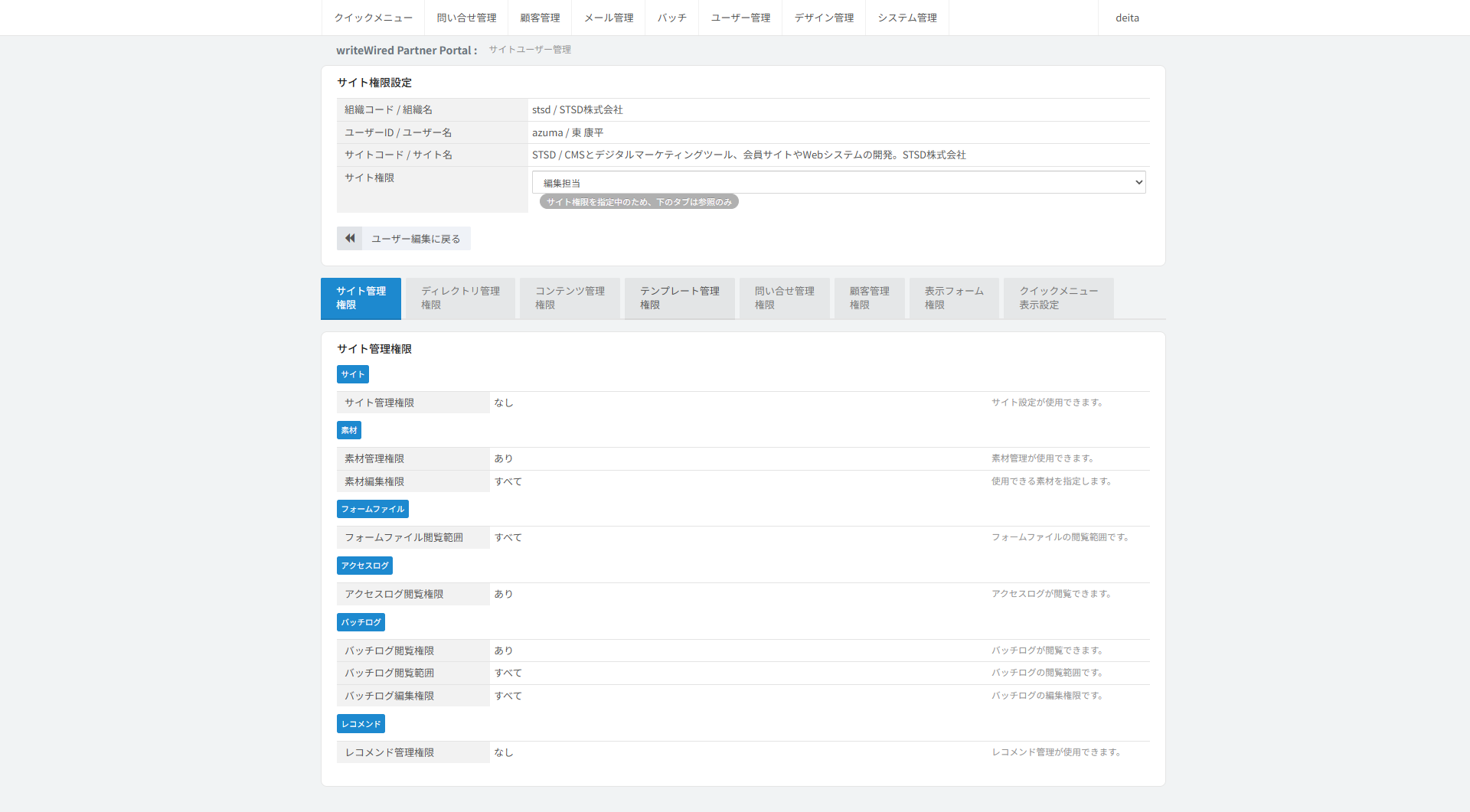
Task: Open the メール管理 top menu
Action: point(609,18)
